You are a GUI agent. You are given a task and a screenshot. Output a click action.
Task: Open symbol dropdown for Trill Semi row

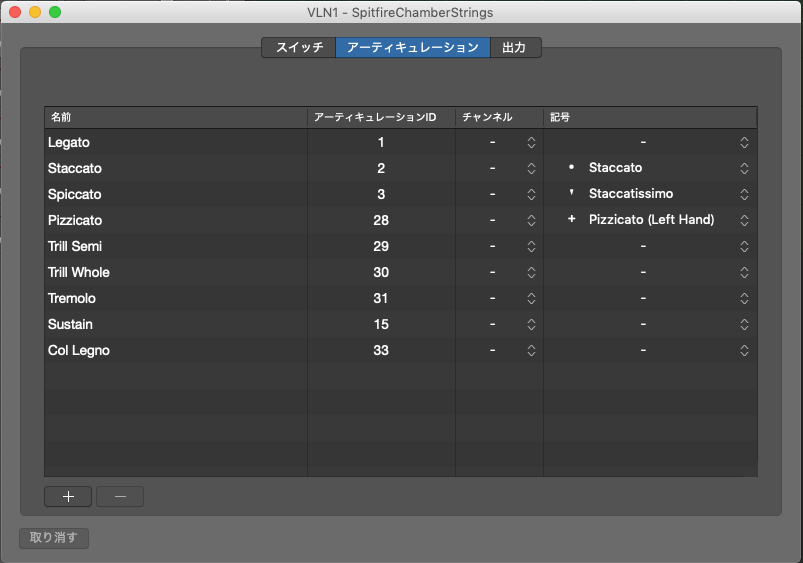[744, 246]
